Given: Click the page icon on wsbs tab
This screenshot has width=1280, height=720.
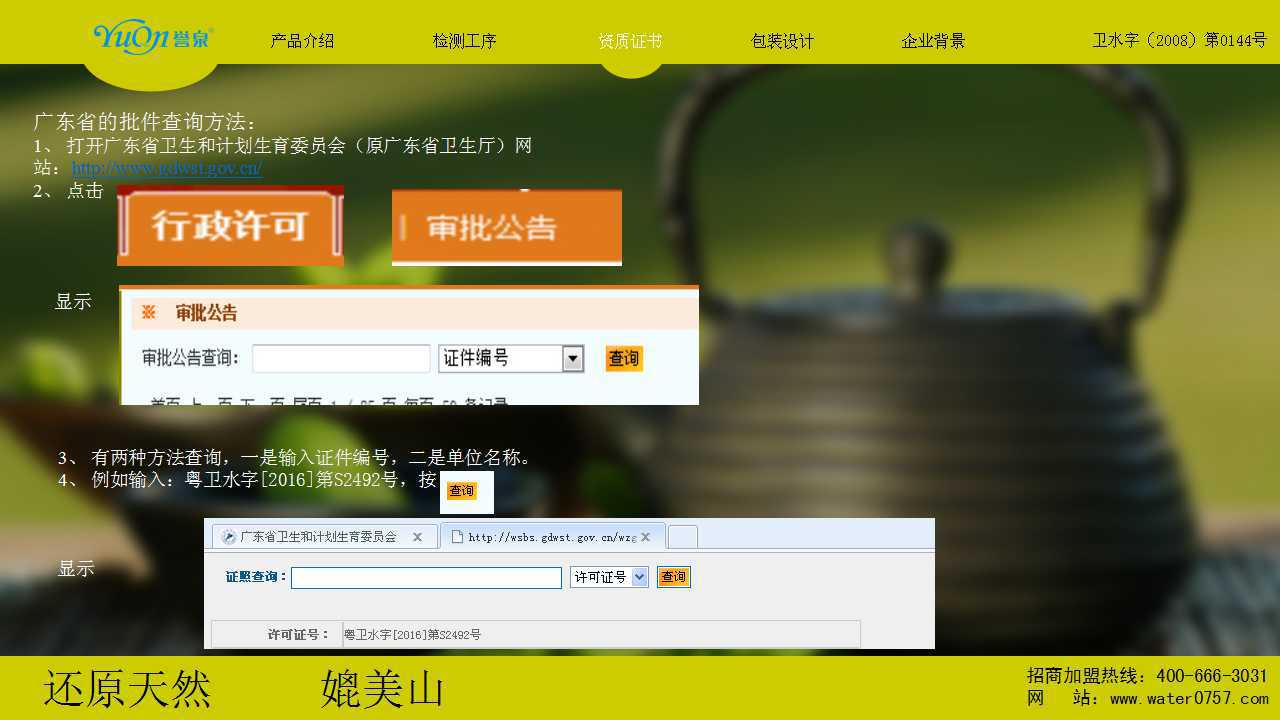Looking at the screenshot, I should tap(457, 537).
